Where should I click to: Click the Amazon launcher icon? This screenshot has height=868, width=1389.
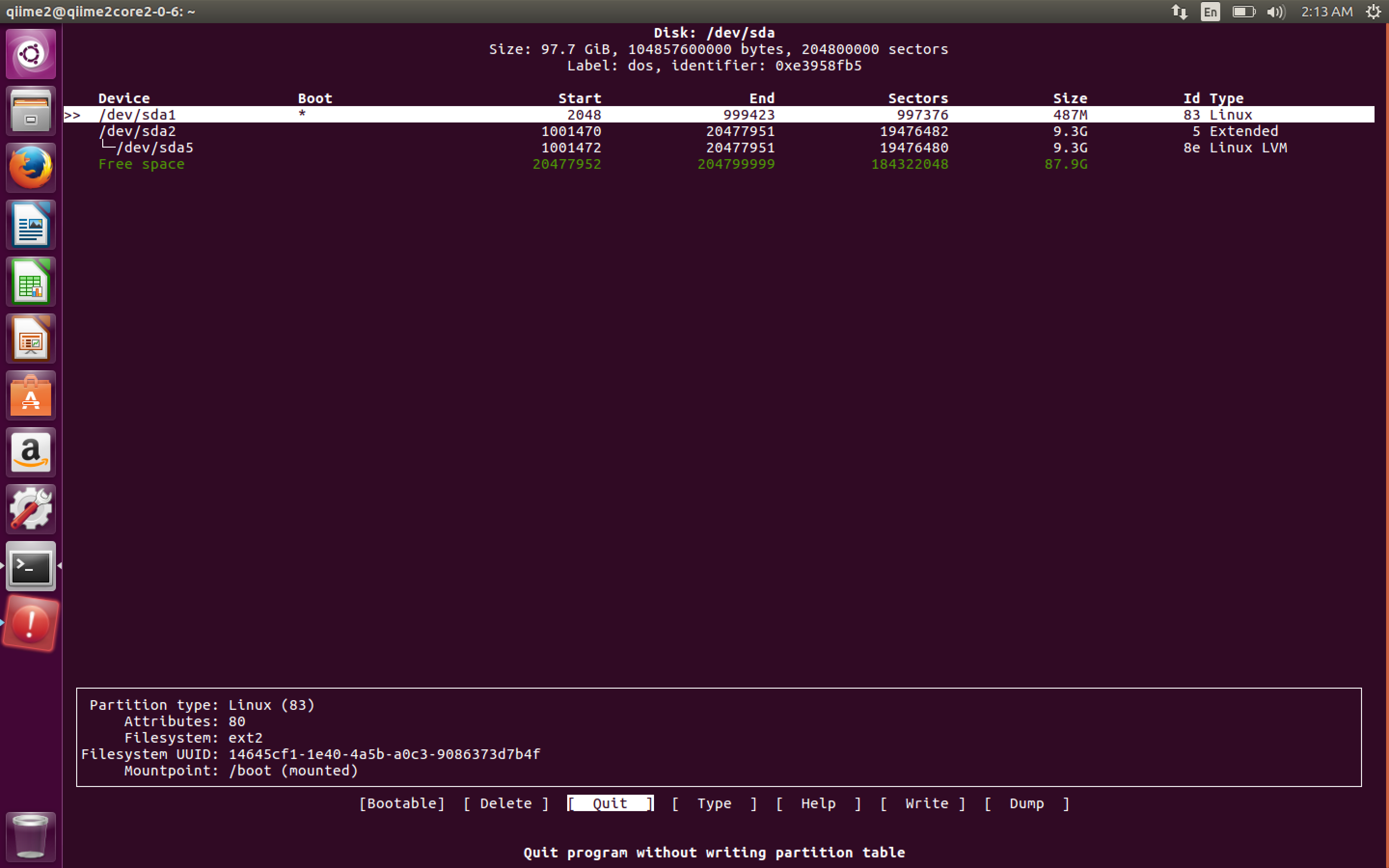[x=31, y=452]
